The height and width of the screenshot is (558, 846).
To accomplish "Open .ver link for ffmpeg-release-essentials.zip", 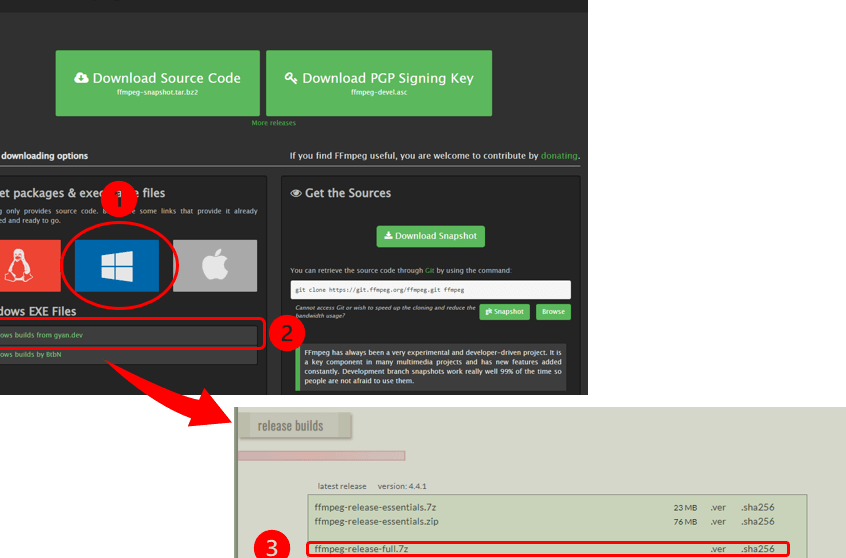I will click(x=717, y=521).
